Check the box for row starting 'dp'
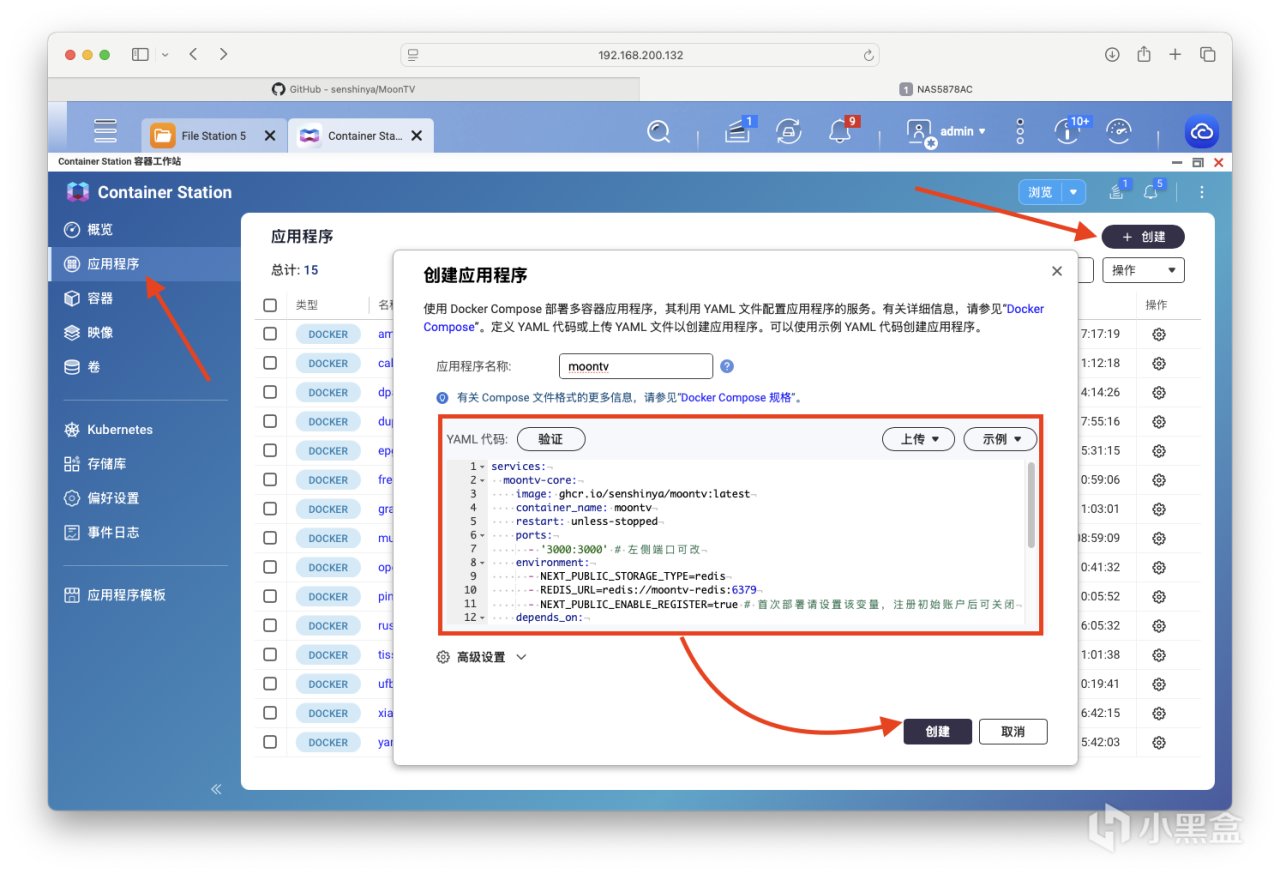 click(270, 392)
